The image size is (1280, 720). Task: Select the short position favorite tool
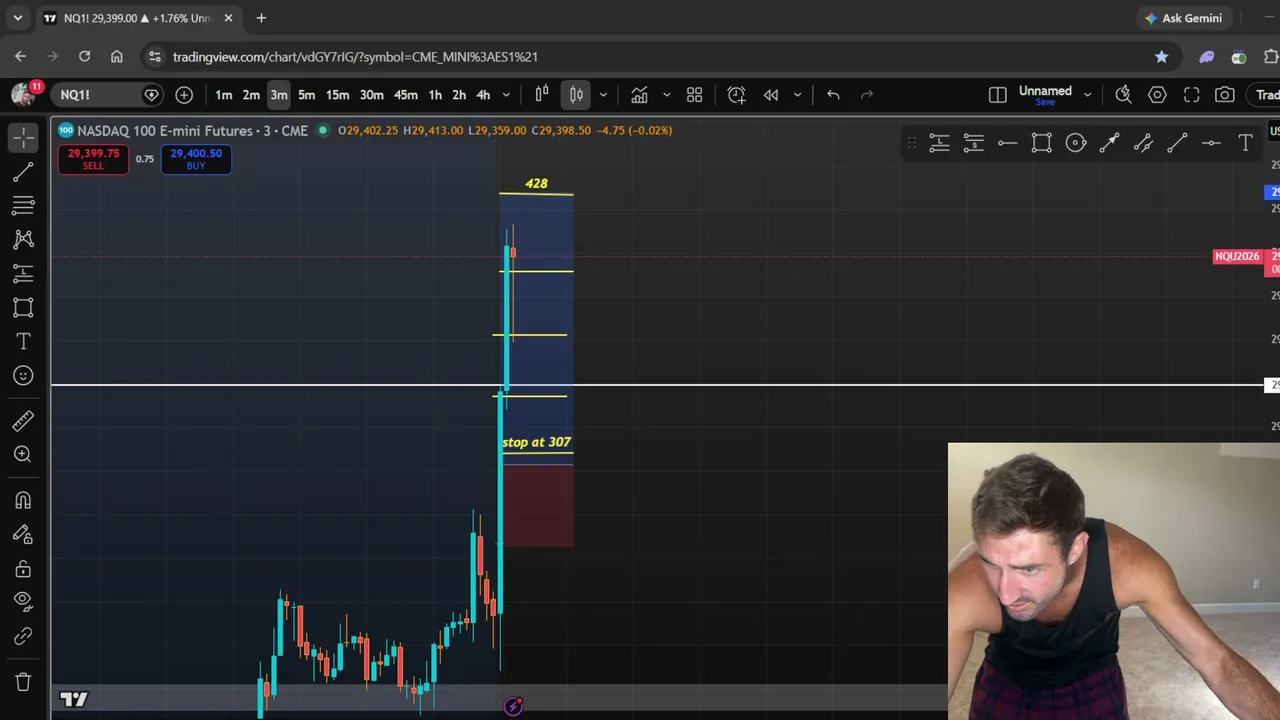tap(973, 144)
